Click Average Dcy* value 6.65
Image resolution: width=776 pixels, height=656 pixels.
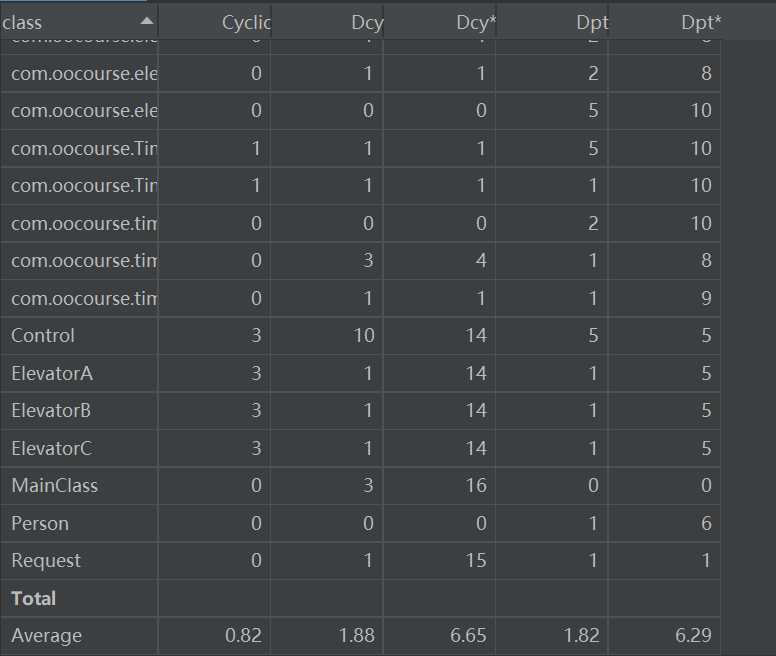click(x=468, y=635)
